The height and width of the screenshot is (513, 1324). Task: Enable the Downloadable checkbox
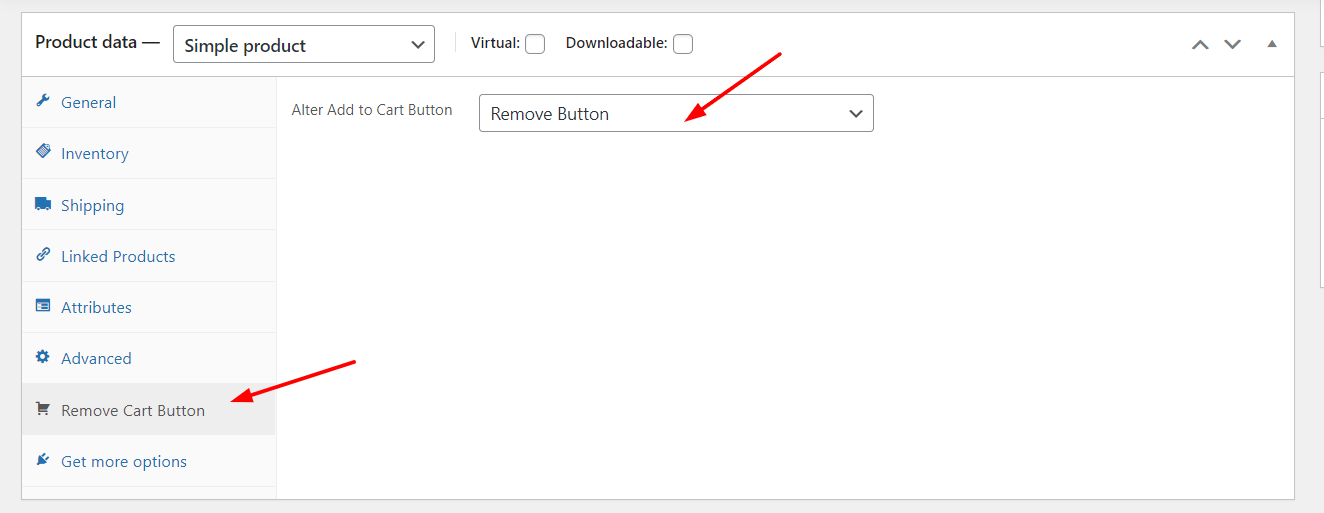683,44
